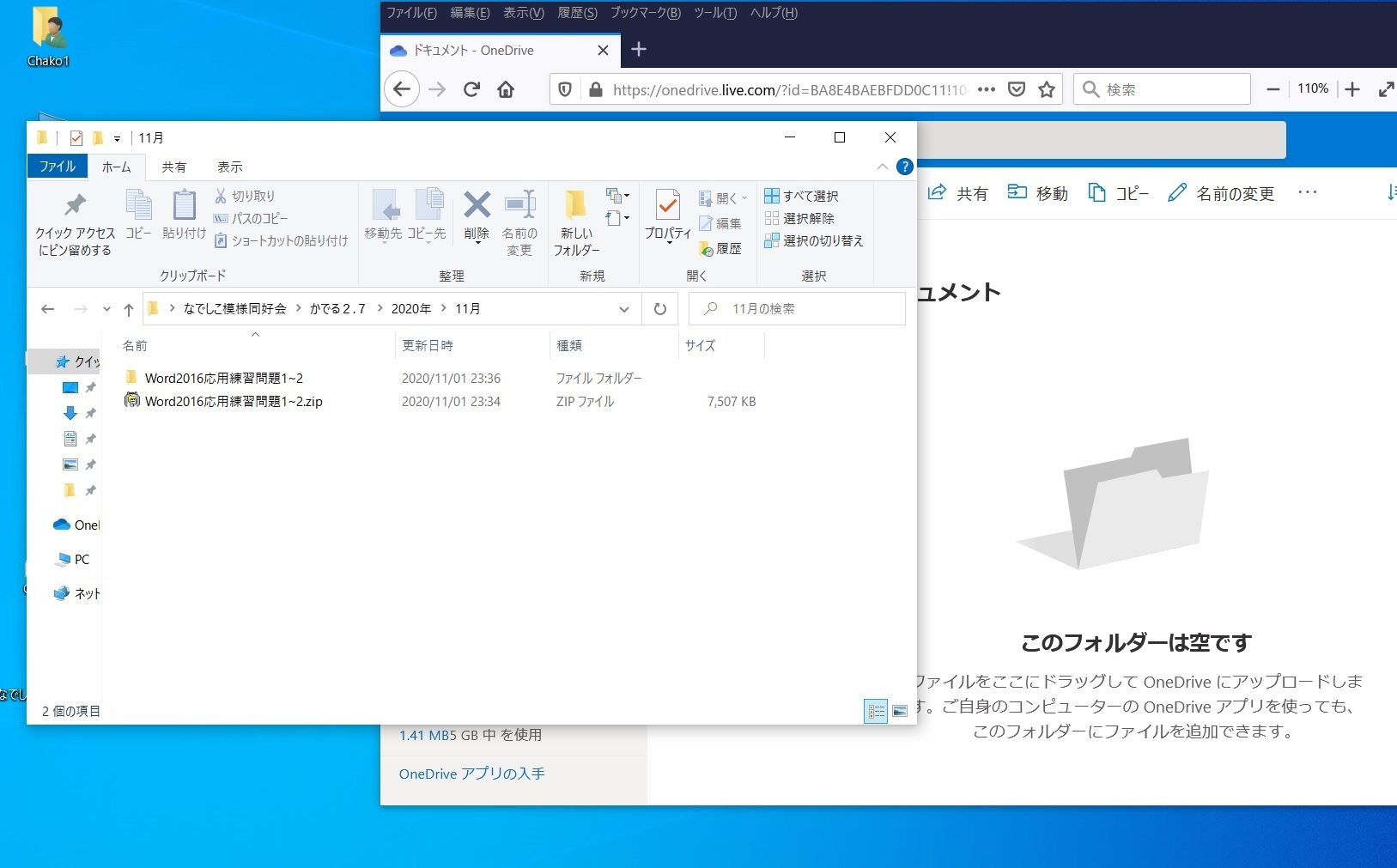Image resolution: width=1397 pixels, height=868 pixels.
Task: Click Select All (すべて選択) in ribbon
Action: point(802,196)
